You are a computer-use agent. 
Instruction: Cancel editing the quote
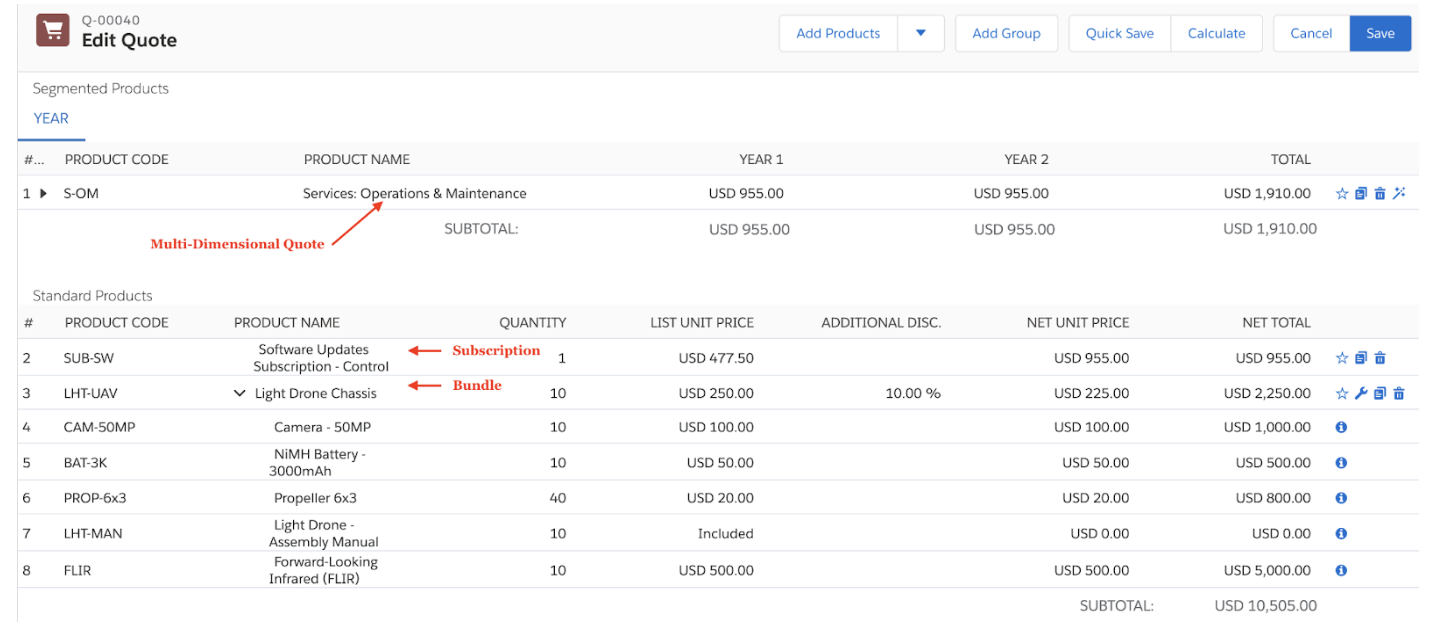coord(1311,33)
